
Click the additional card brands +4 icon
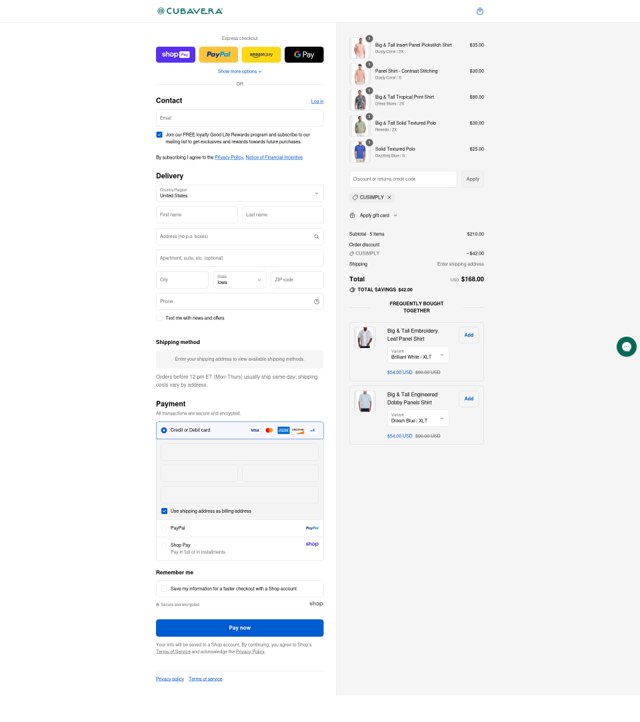pyautogui.click(x=312, y=430)
